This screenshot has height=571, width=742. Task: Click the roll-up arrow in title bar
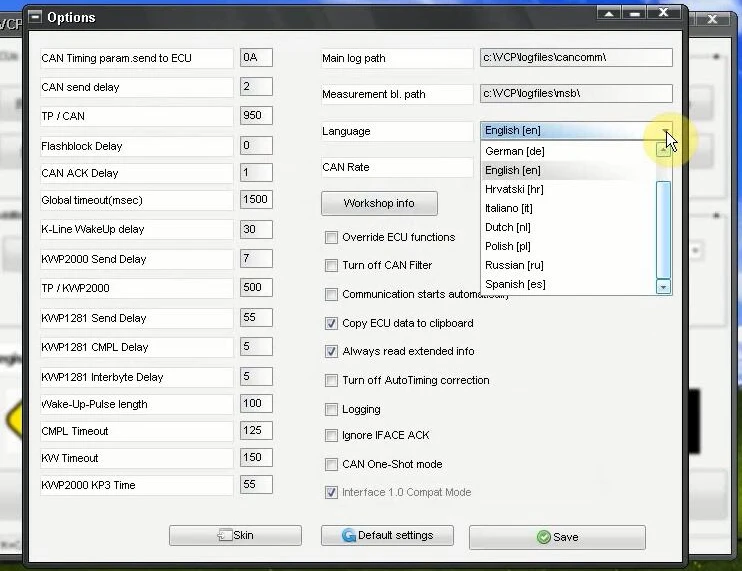coord(609,13)
